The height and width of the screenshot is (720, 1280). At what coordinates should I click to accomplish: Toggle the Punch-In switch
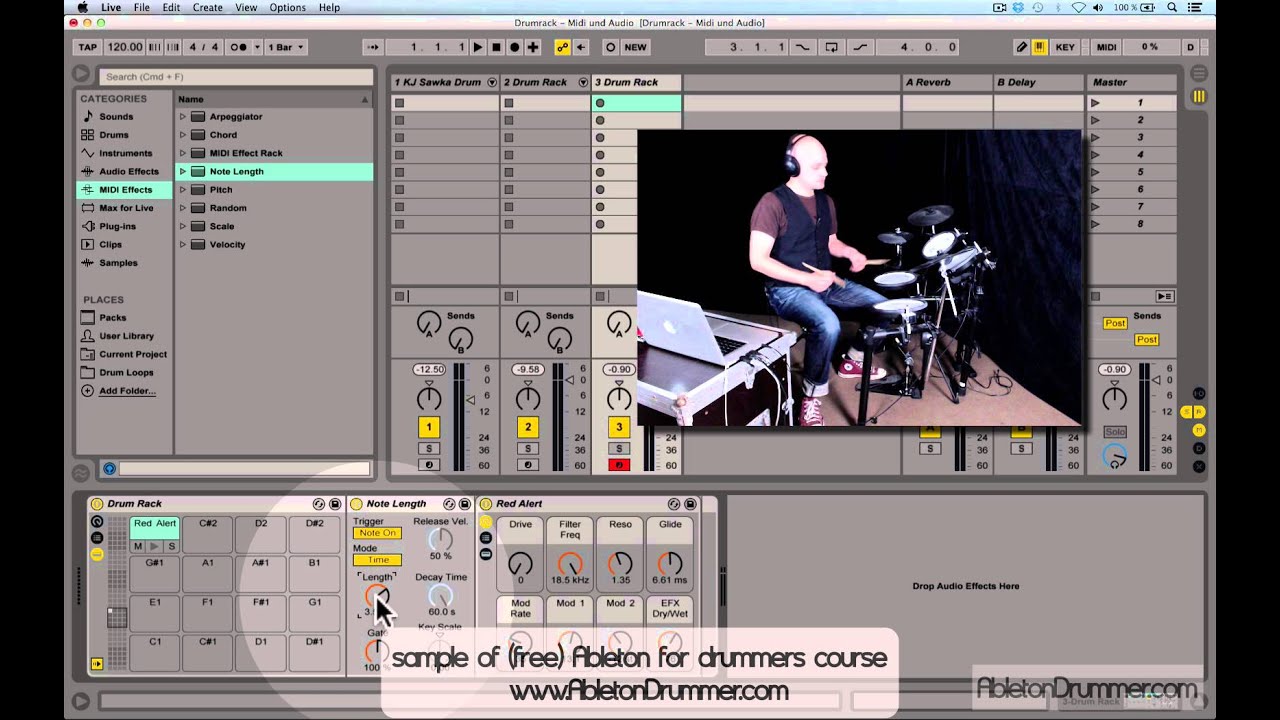click(802, 47)
